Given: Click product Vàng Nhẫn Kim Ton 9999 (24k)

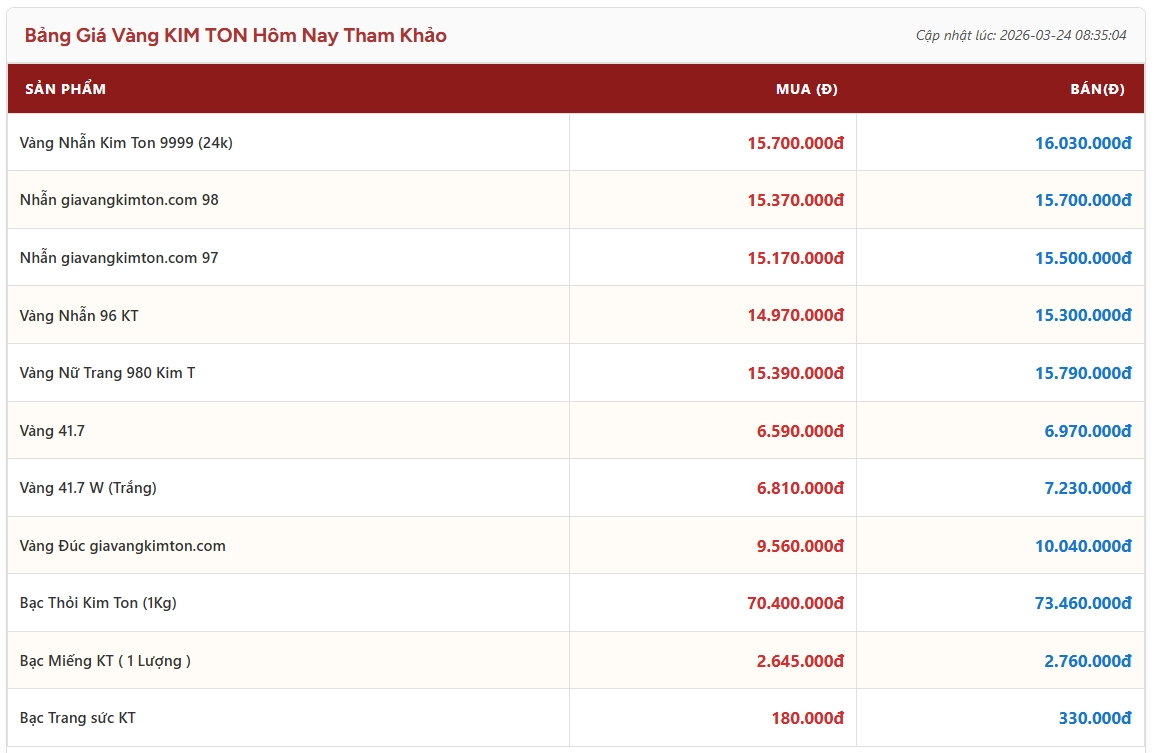Looking at the screenshot, I should pyautogui.click(x=126, y=143).
